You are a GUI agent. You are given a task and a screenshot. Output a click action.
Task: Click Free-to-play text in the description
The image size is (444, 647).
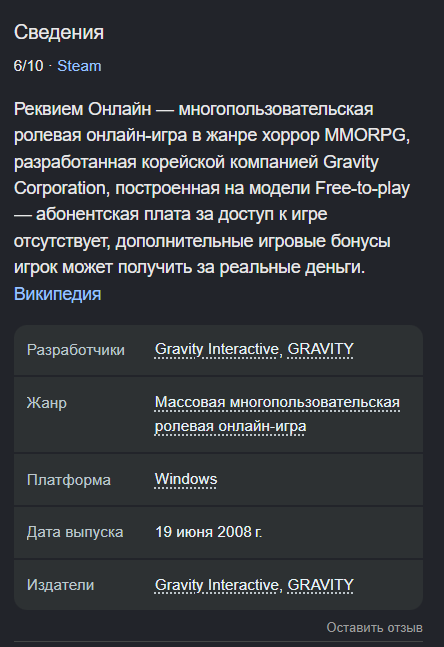pos(362,188)
